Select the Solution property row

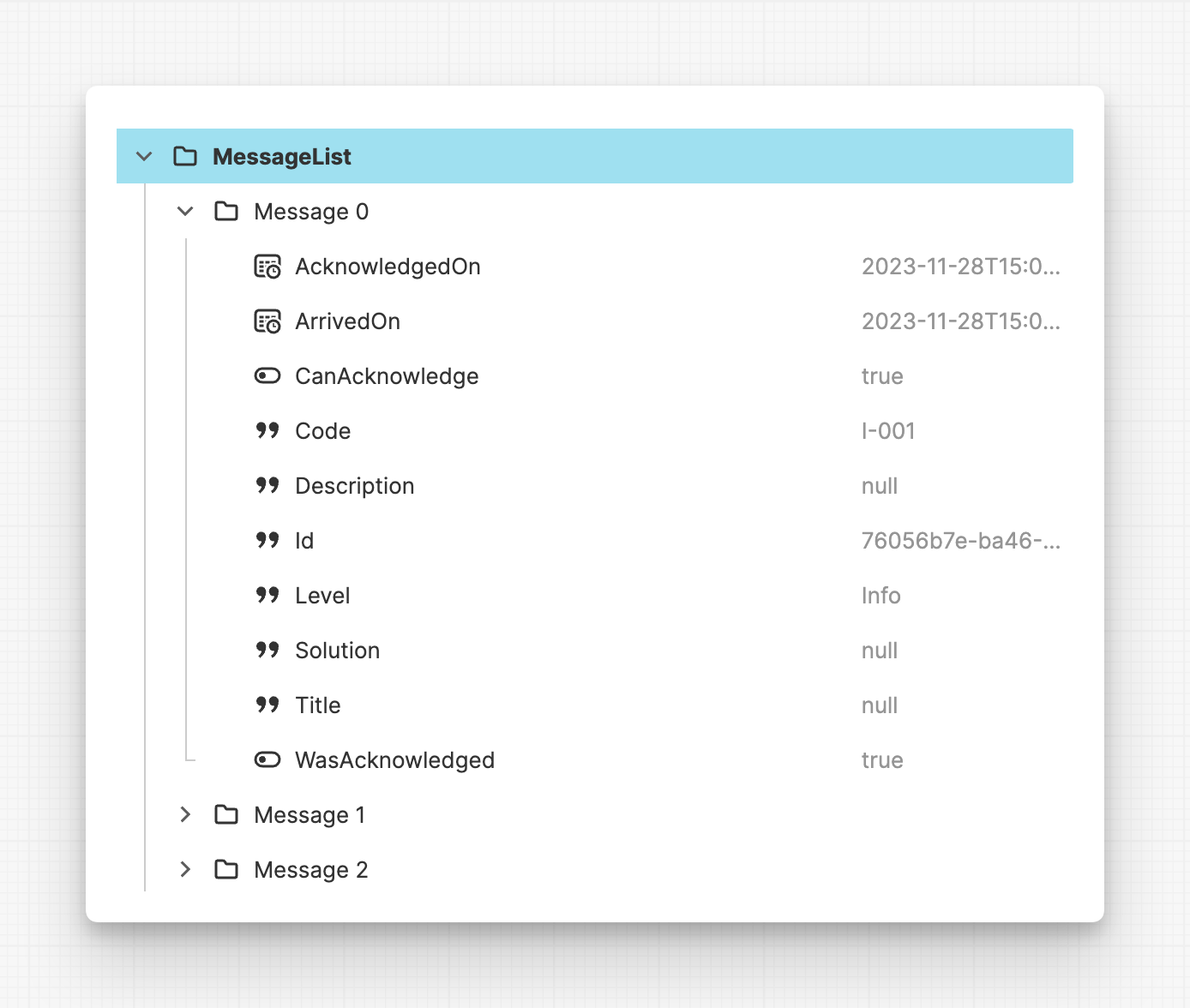(x=337, y=651)
